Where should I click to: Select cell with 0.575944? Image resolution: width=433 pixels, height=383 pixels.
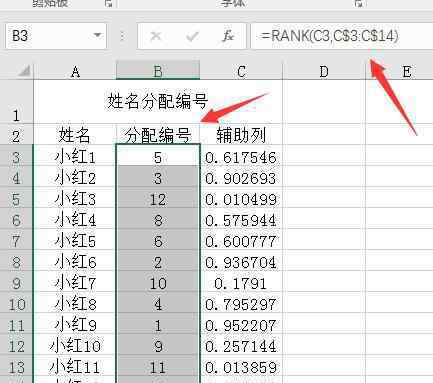click(x=241, y=218)
